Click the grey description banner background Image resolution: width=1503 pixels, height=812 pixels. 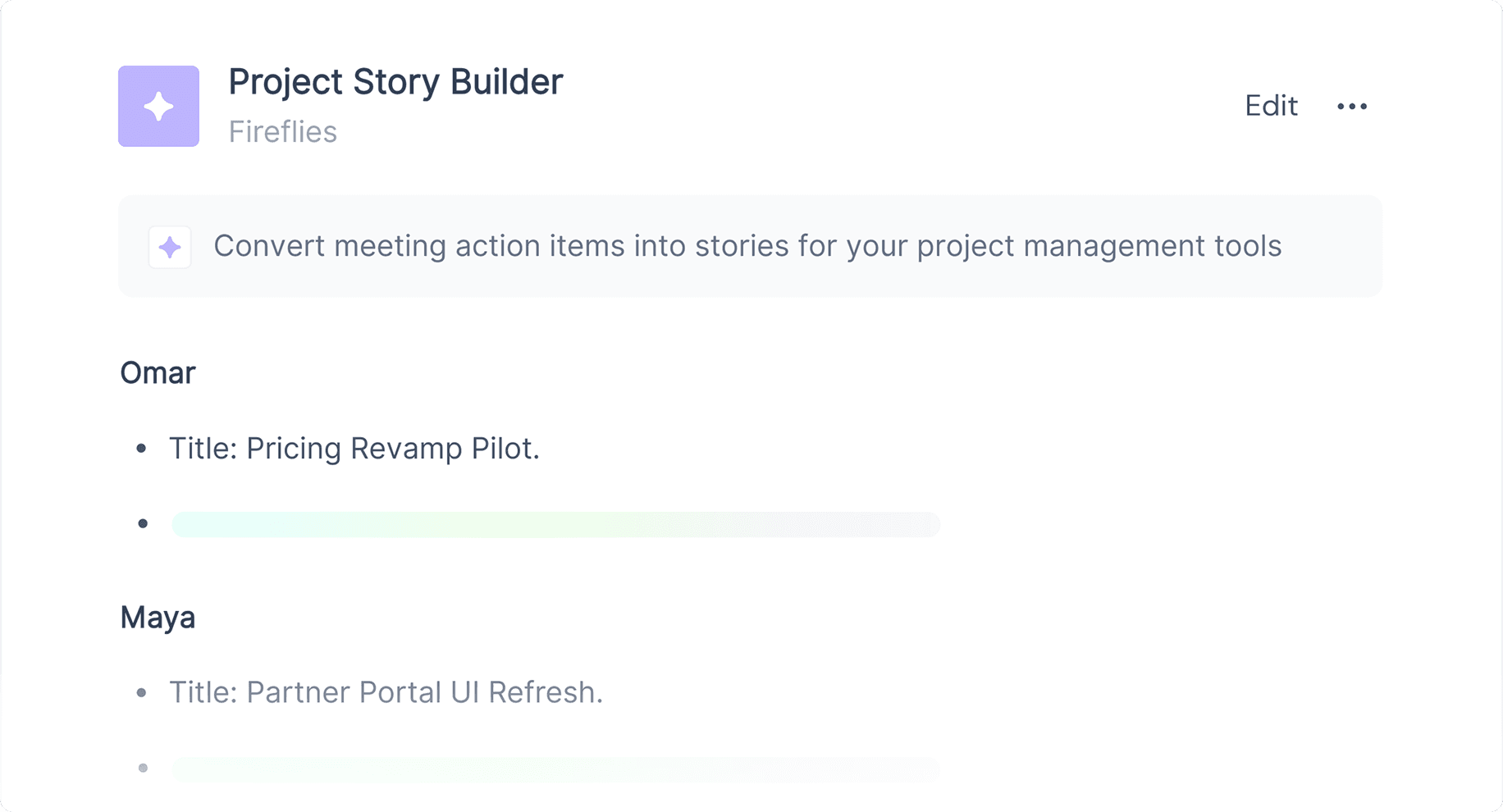(750, 246)
